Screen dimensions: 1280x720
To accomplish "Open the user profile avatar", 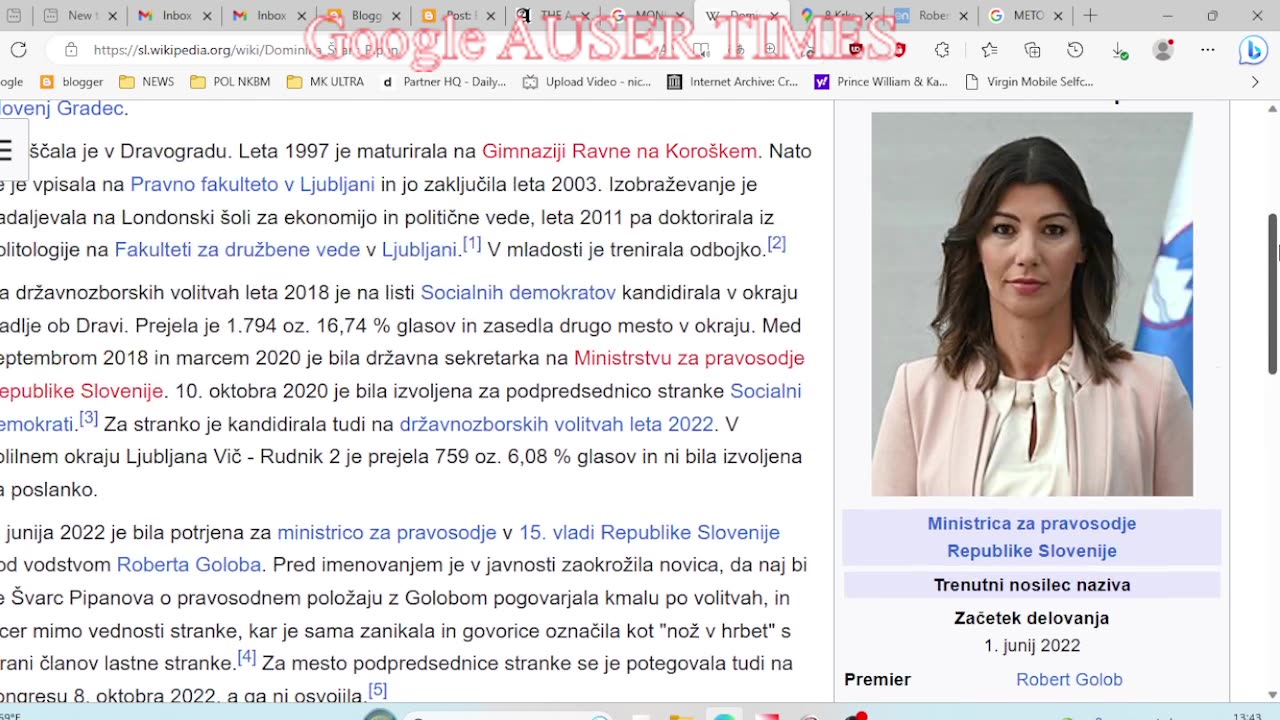I will pos(1163,50).
